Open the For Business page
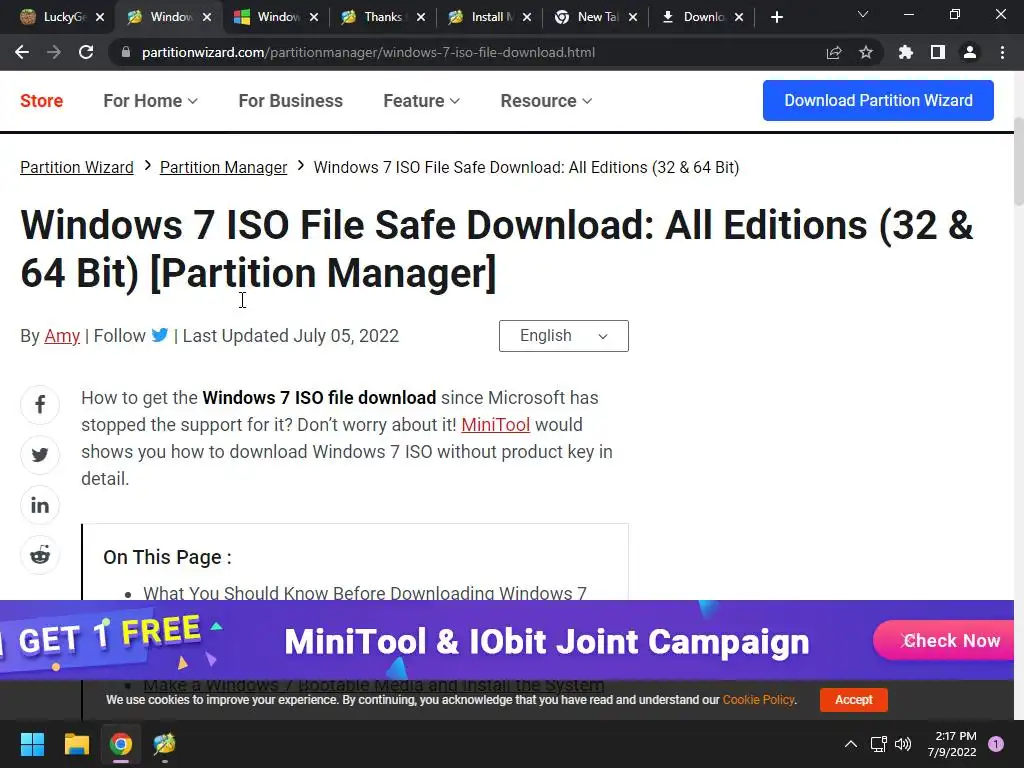Image resolution: width=1024 pixels, height=768 pixels. (x=291, y=101)
